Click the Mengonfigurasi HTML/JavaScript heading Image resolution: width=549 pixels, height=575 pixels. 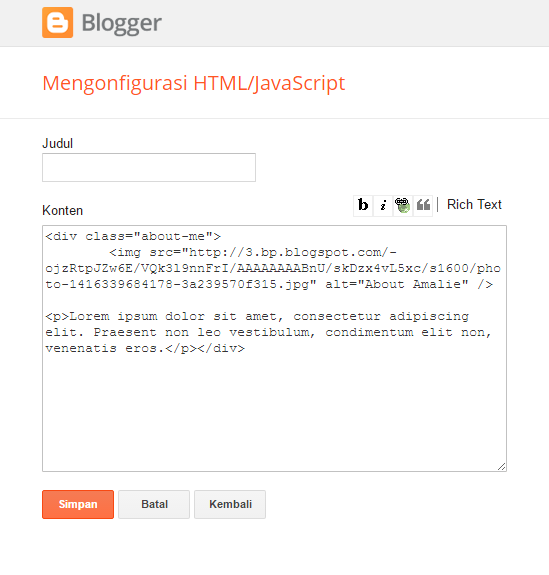tap(194, 83)
